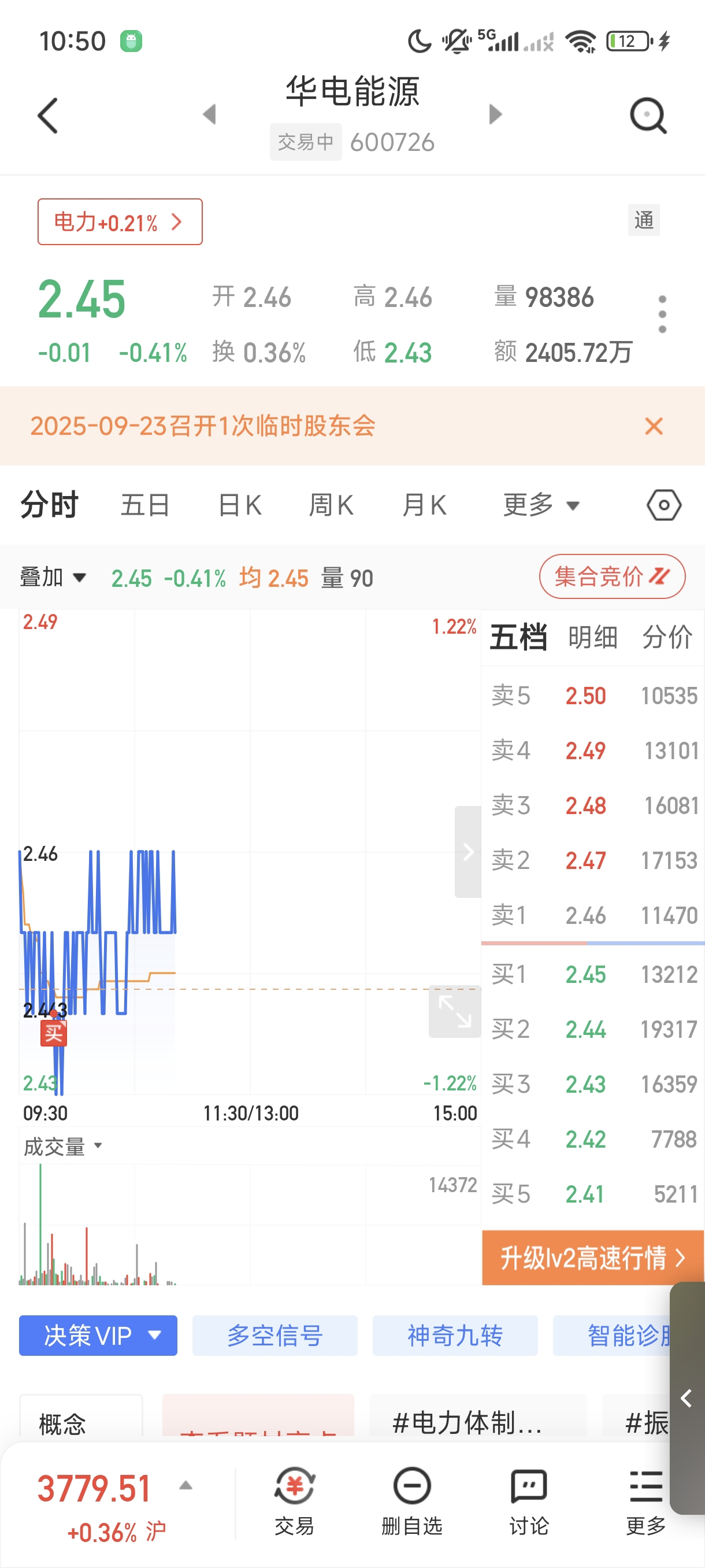Image resolution: width=705 pixels, height=1568 pixels.
Task: Open #电力体制 concept tag
Action: [x=478, y=1416]
